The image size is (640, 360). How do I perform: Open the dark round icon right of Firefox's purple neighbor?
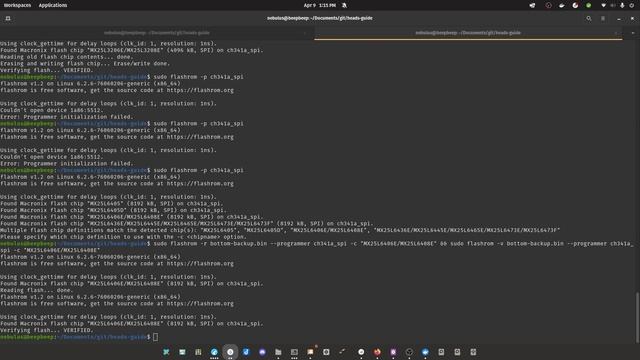coord(409,352)
